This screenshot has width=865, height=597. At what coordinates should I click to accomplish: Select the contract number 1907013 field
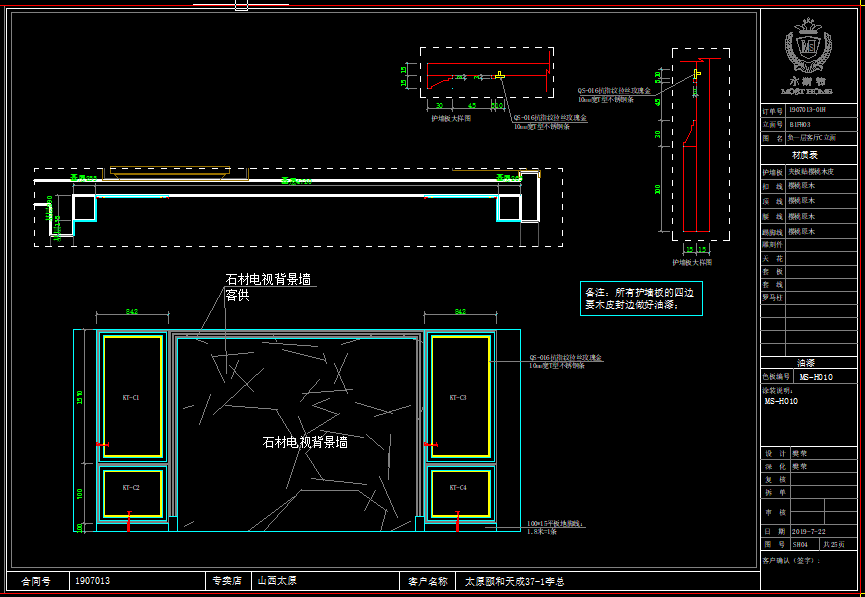pyautogui.click(x=92, y=581)
